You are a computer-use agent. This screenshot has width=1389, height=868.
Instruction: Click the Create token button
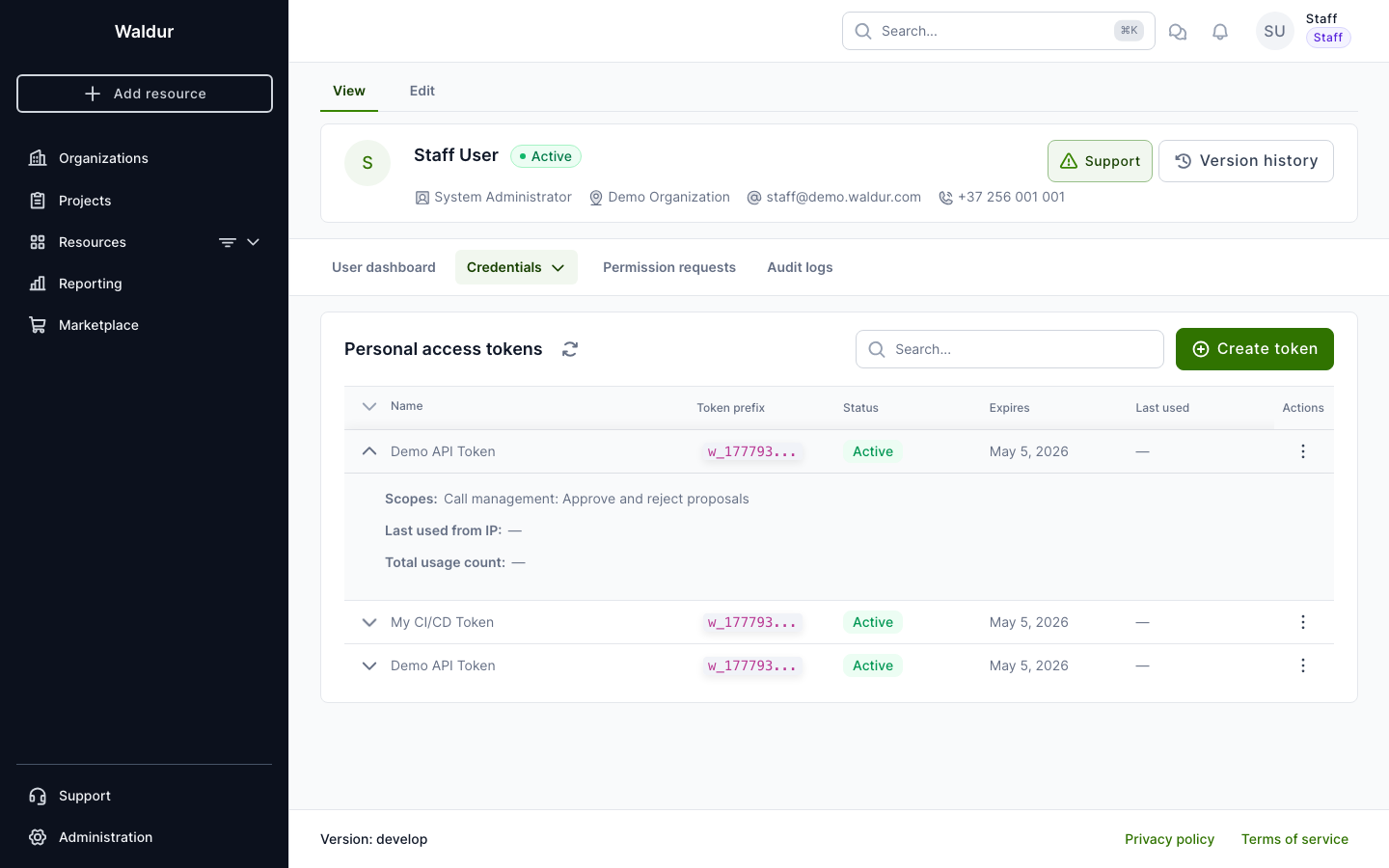pos(1254,349)
